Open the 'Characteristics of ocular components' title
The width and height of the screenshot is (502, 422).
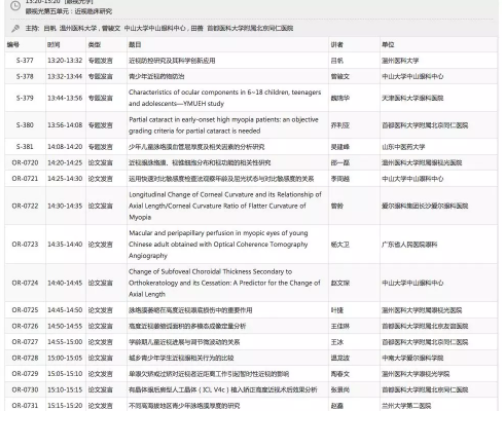[x=225, y=98]
